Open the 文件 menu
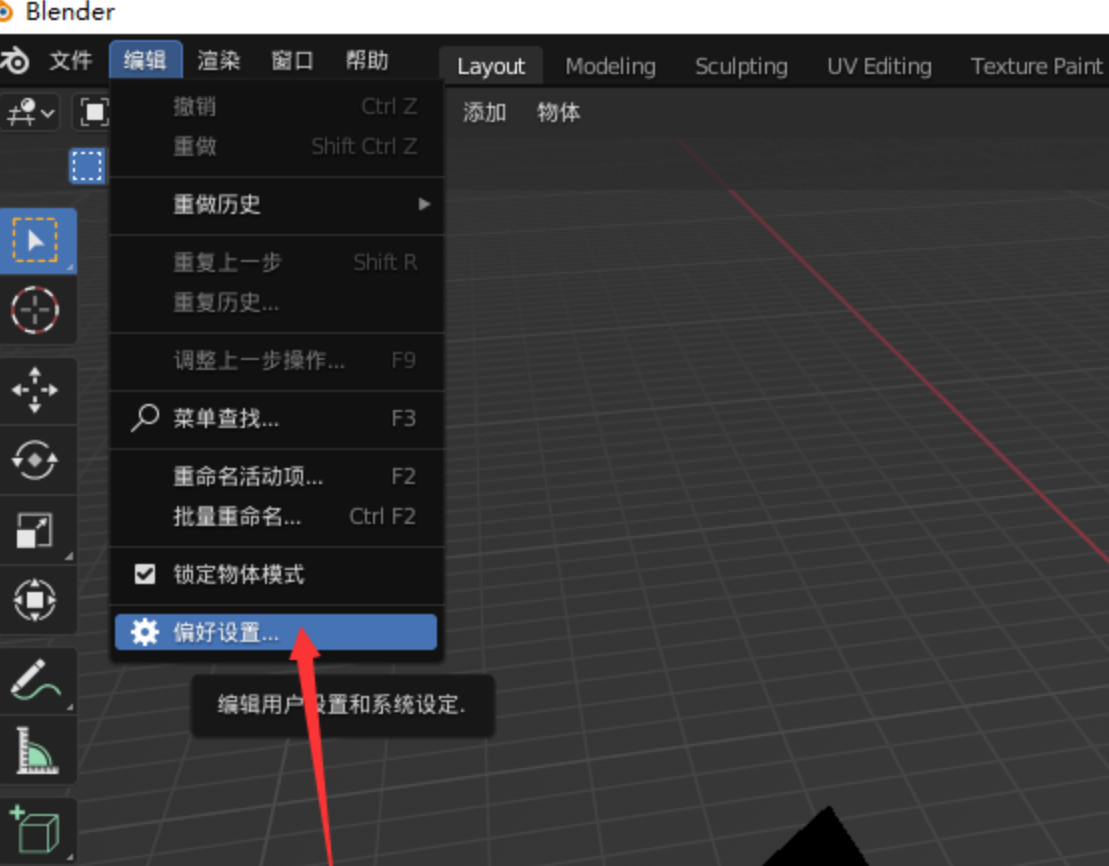The width and height of the screenshot is (1109, 866). pos(71,61)
